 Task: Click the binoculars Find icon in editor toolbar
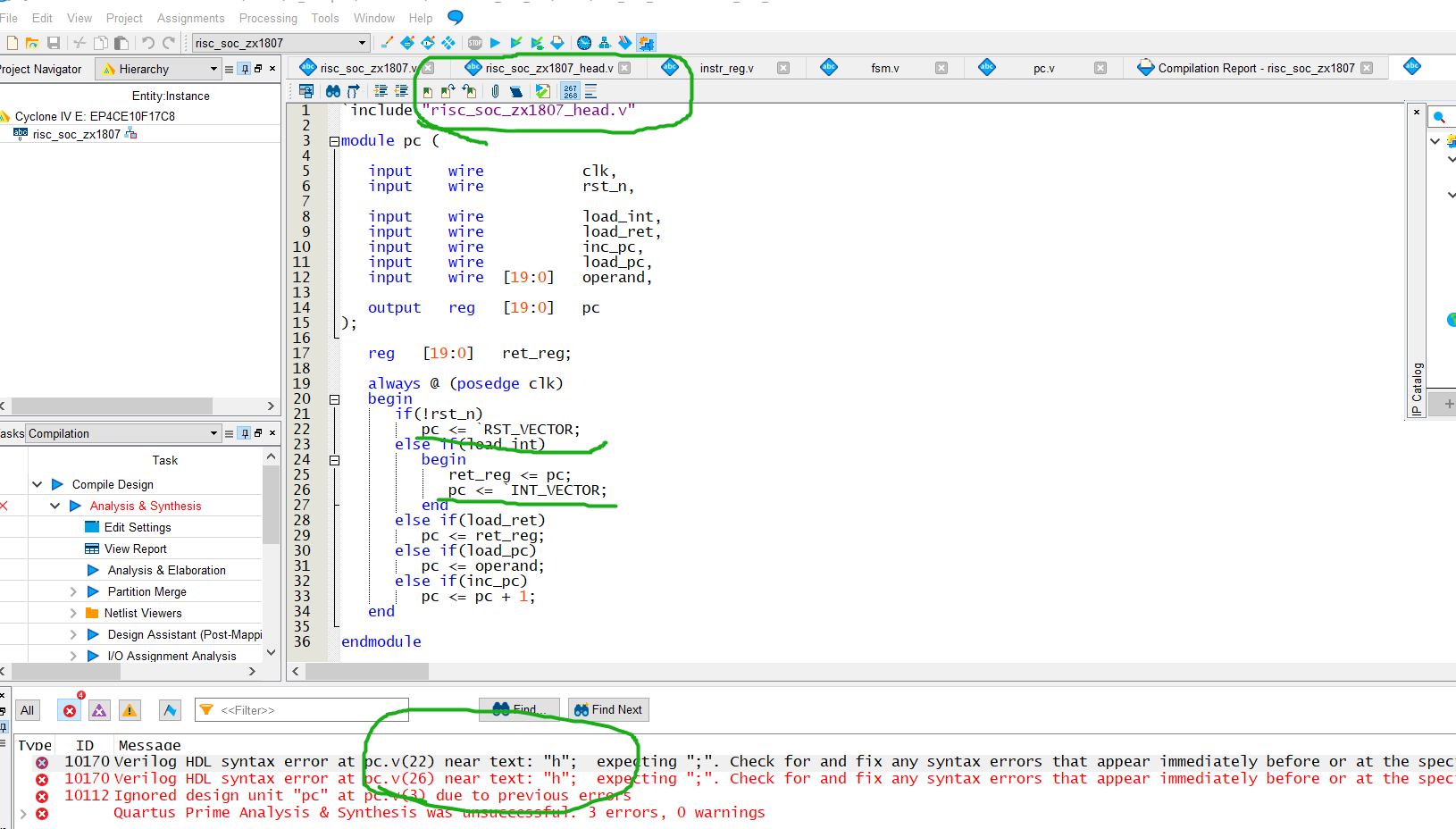(332, 90)
